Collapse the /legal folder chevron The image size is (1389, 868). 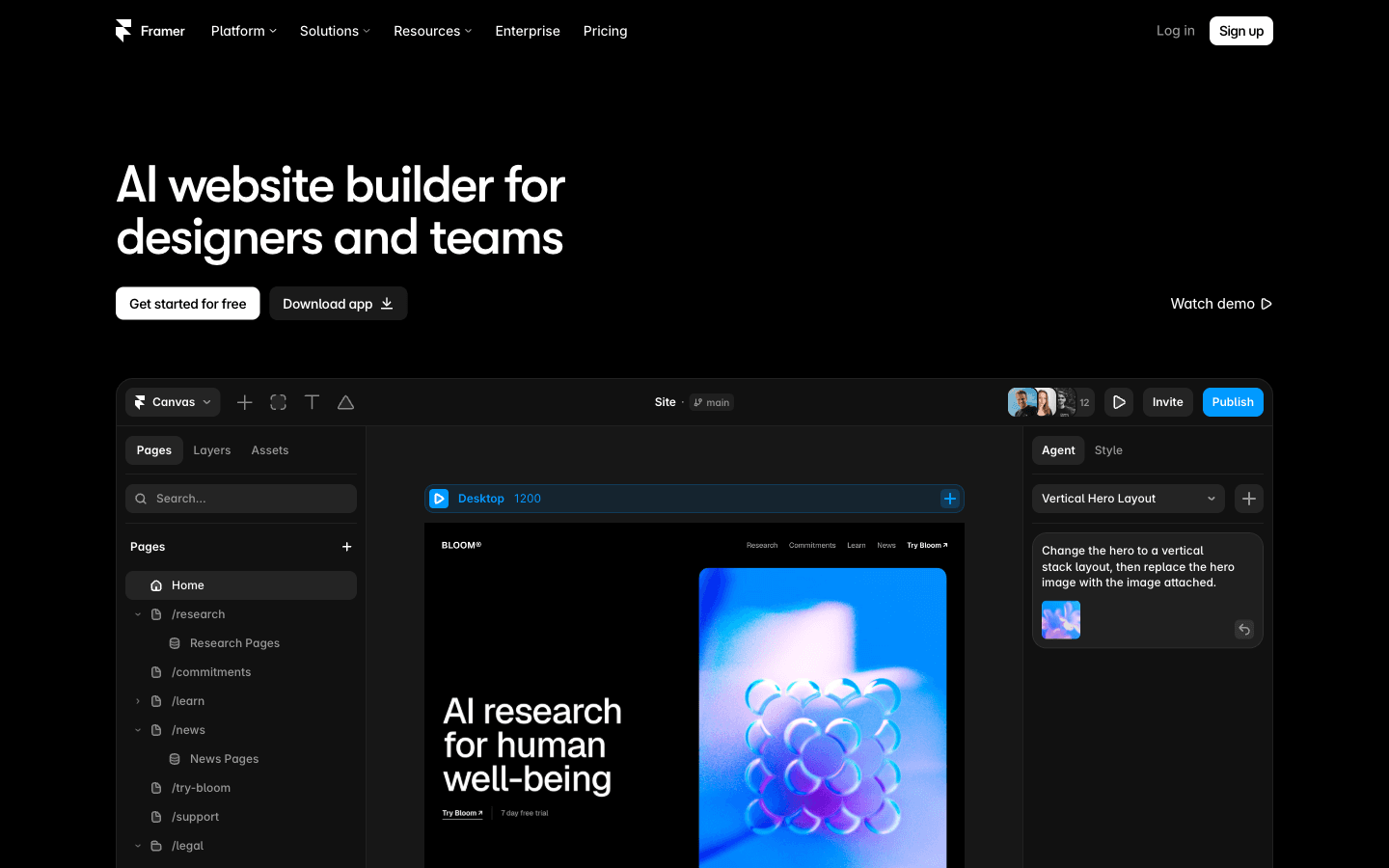pos(138,846)
